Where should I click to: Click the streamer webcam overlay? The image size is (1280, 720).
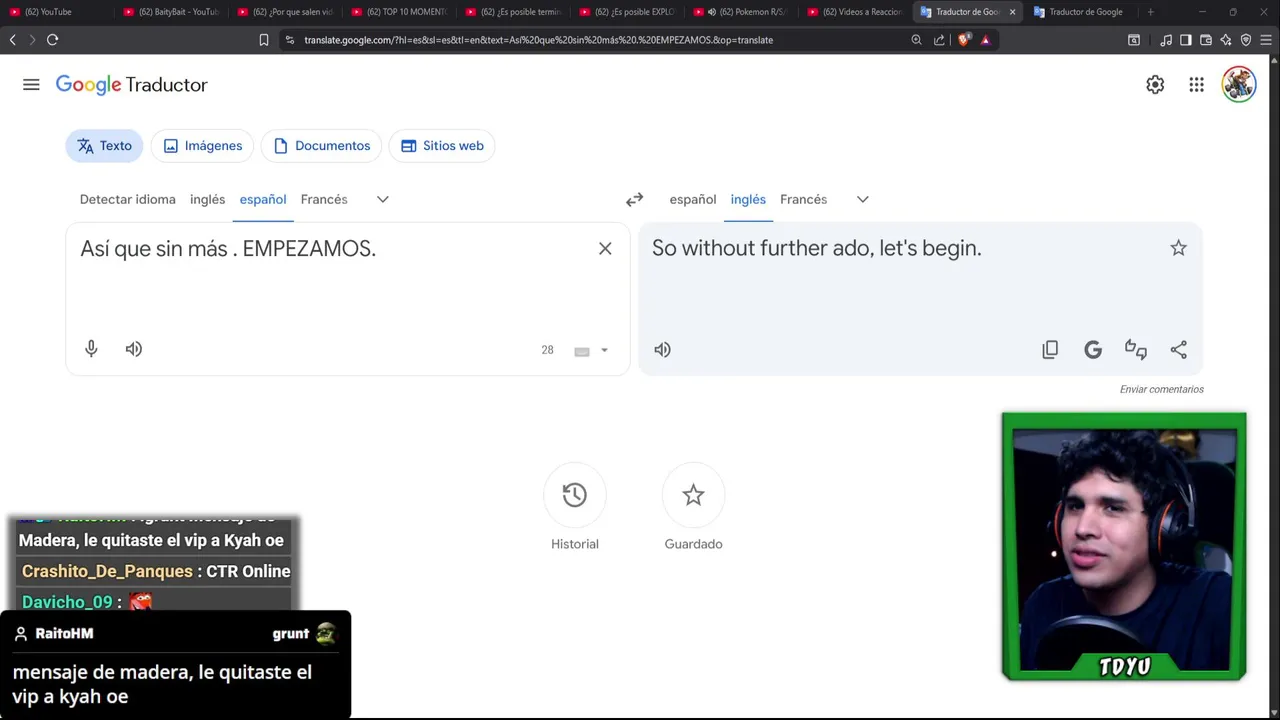point(1124,547)
